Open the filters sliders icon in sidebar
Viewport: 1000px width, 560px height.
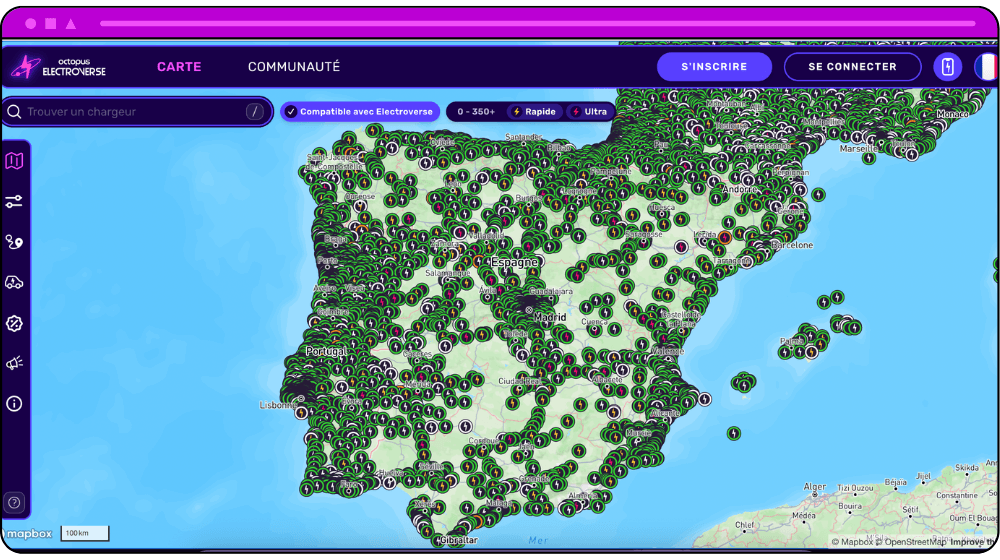tap(14, 202)
